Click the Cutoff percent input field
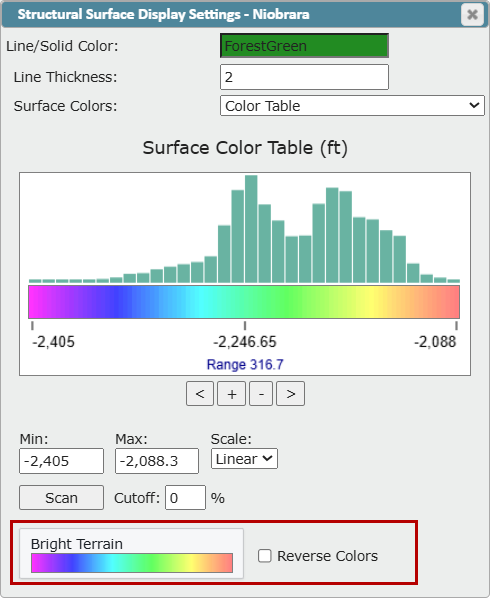490x598 pixels. (185, 498)
